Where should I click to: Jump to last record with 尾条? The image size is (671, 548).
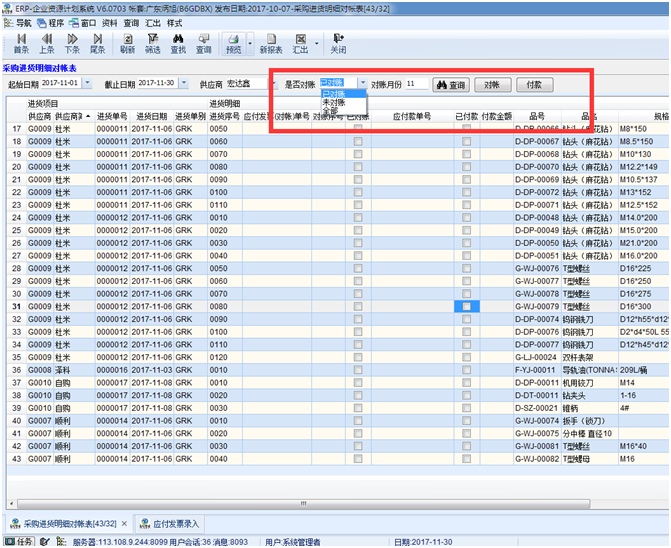pyautogui.click(x=98, y=42)
